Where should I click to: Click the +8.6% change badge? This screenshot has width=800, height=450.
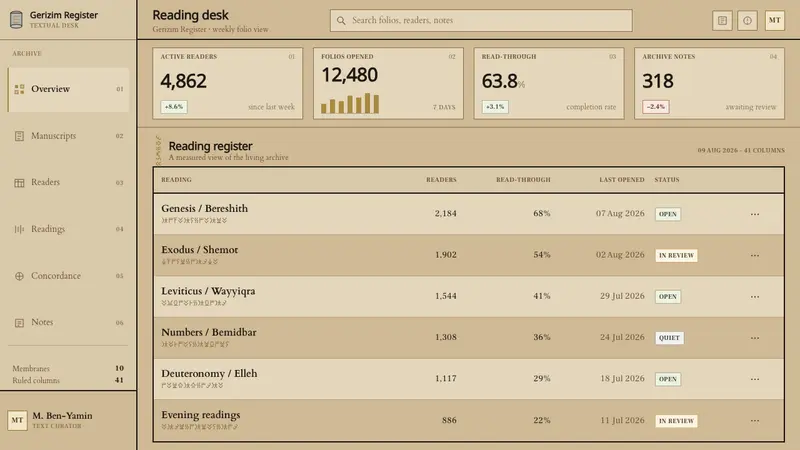[x=174, y=107]
